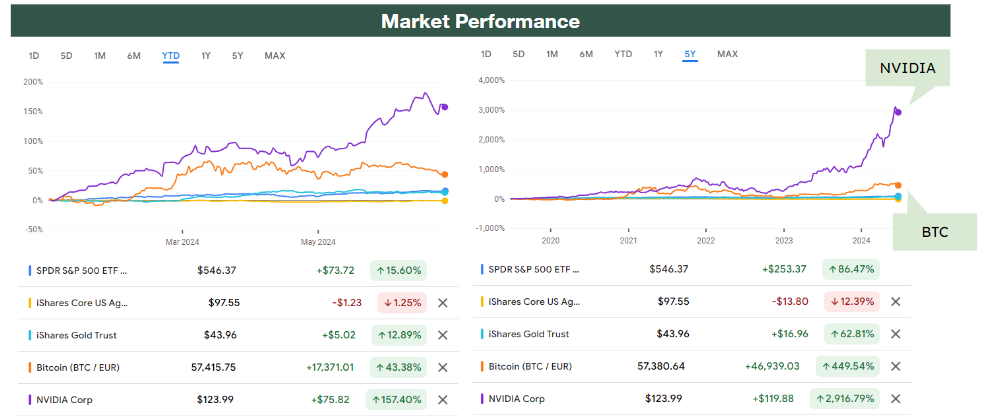This screenshot has height=420, width=990.
Task: Remove iShares Core US Ag from right chart
Action: (x=895, y=301)
